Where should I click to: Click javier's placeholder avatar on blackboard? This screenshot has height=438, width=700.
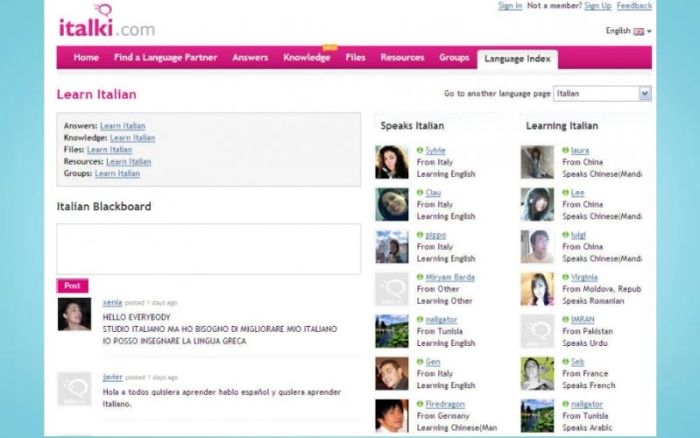pos(74,389)
